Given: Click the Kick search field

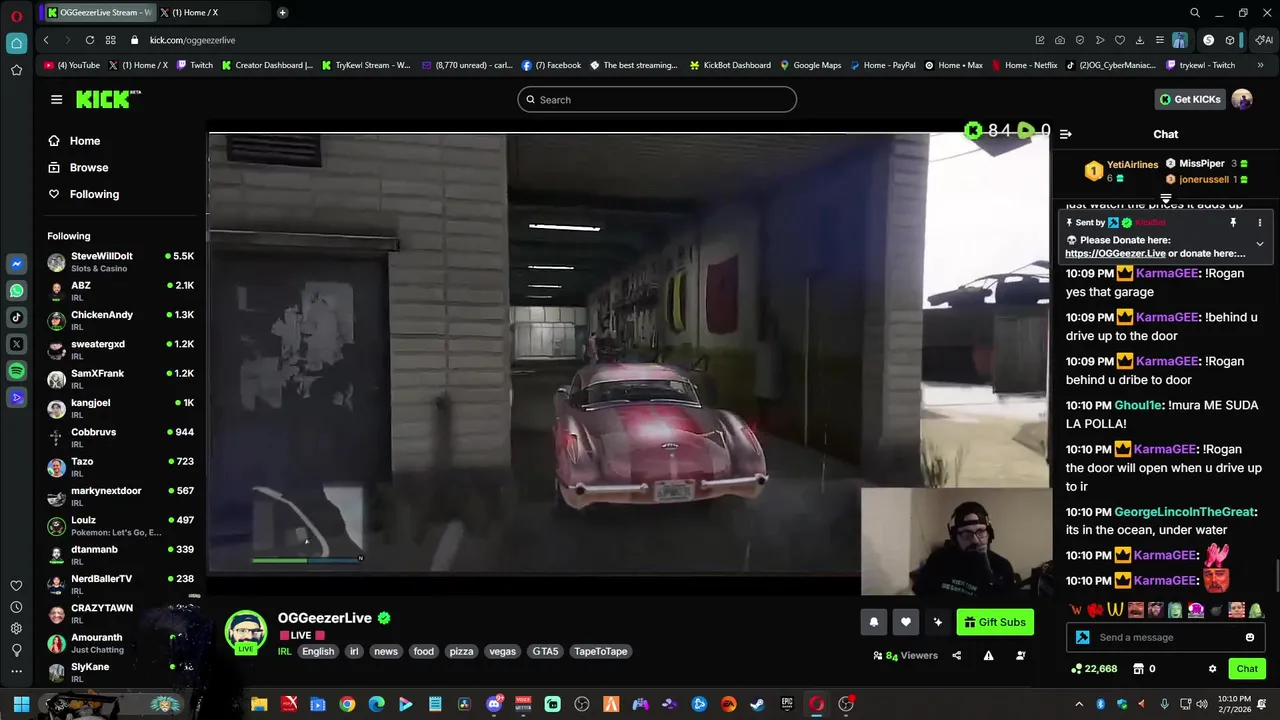Looking at the screenshot, I should tap(657, 99).
